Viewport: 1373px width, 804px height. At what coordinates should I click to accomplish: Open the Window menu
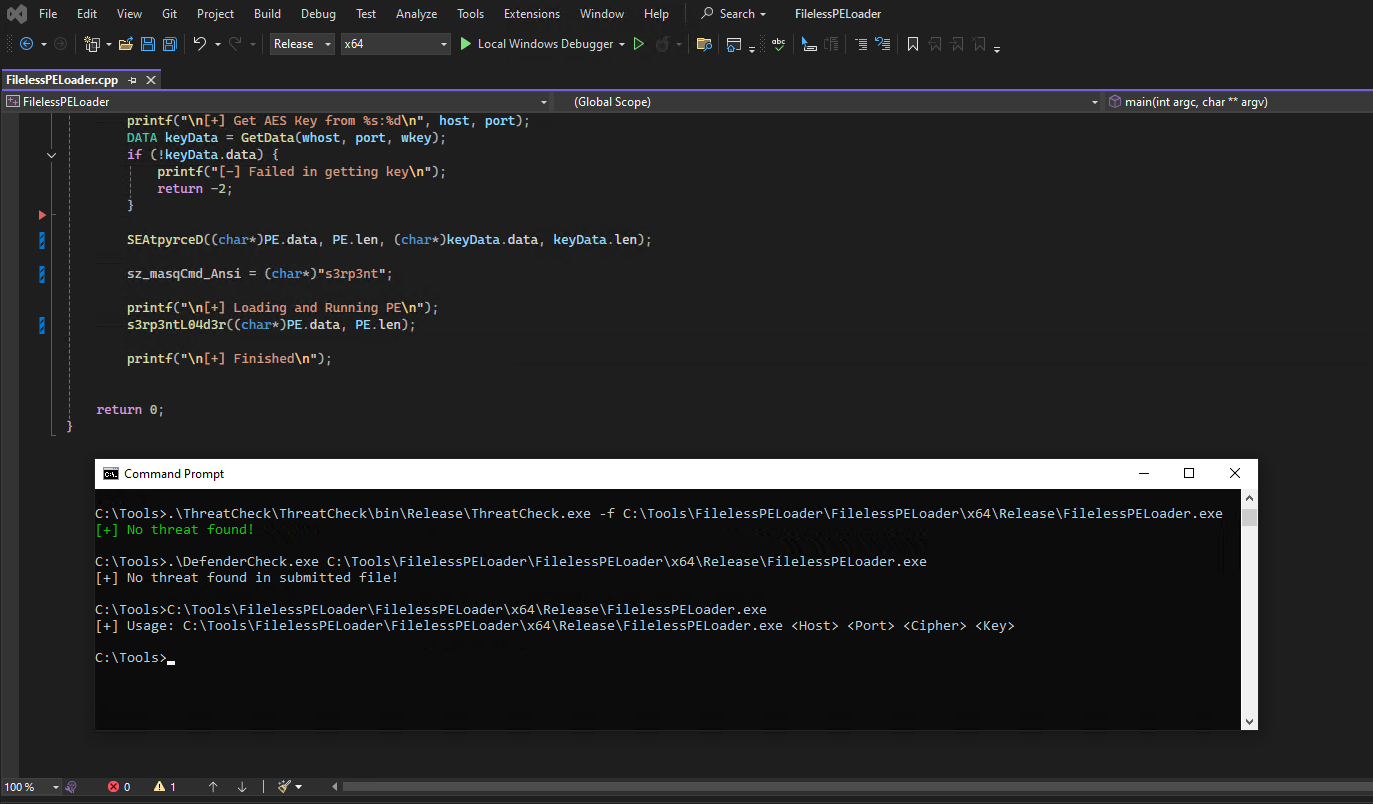pos(602,14)
